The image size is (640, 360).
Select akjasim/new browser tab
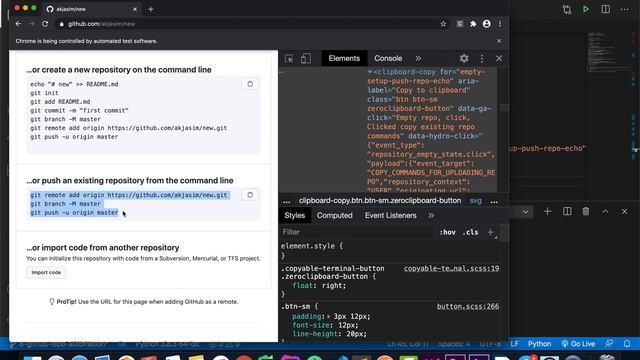[91, 9]
